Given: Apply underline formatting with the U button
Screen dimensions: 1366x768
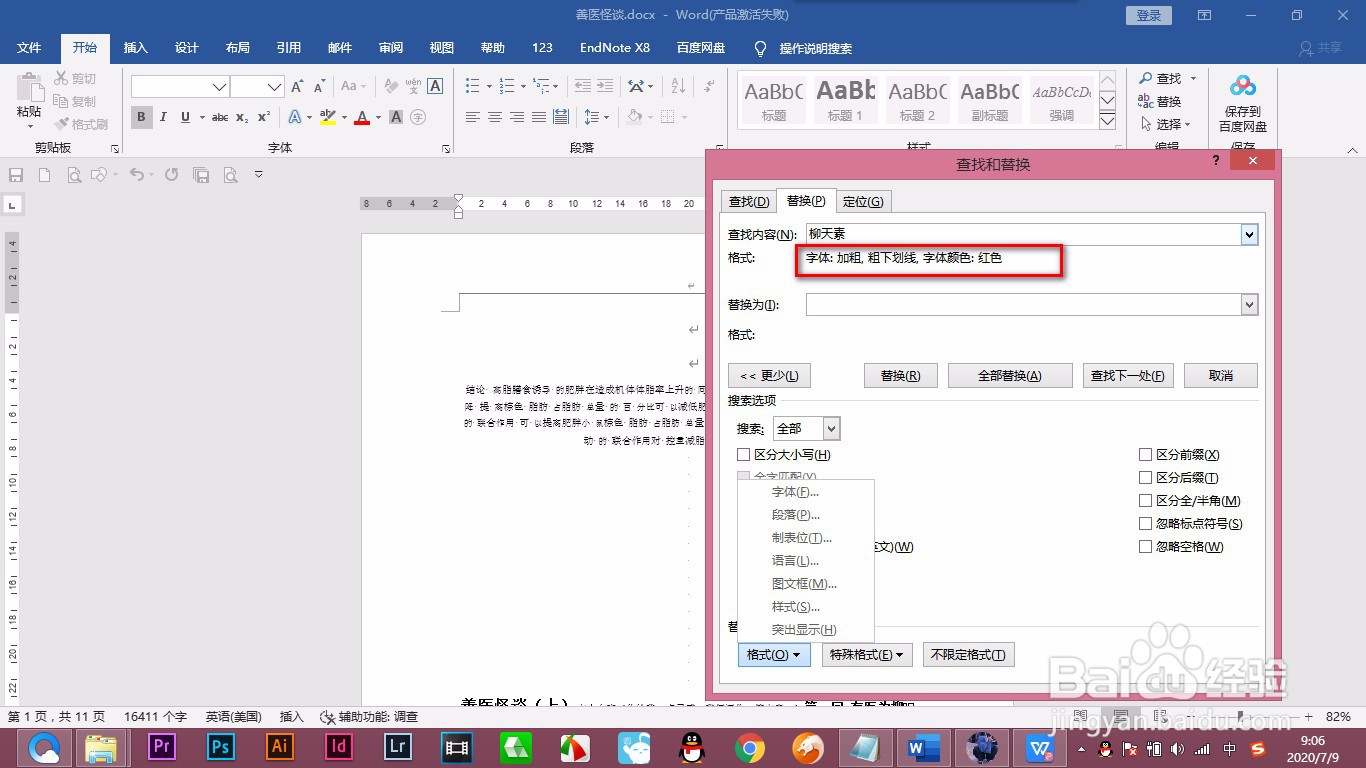Looking at the screenshot, I should tap(185, 117).
